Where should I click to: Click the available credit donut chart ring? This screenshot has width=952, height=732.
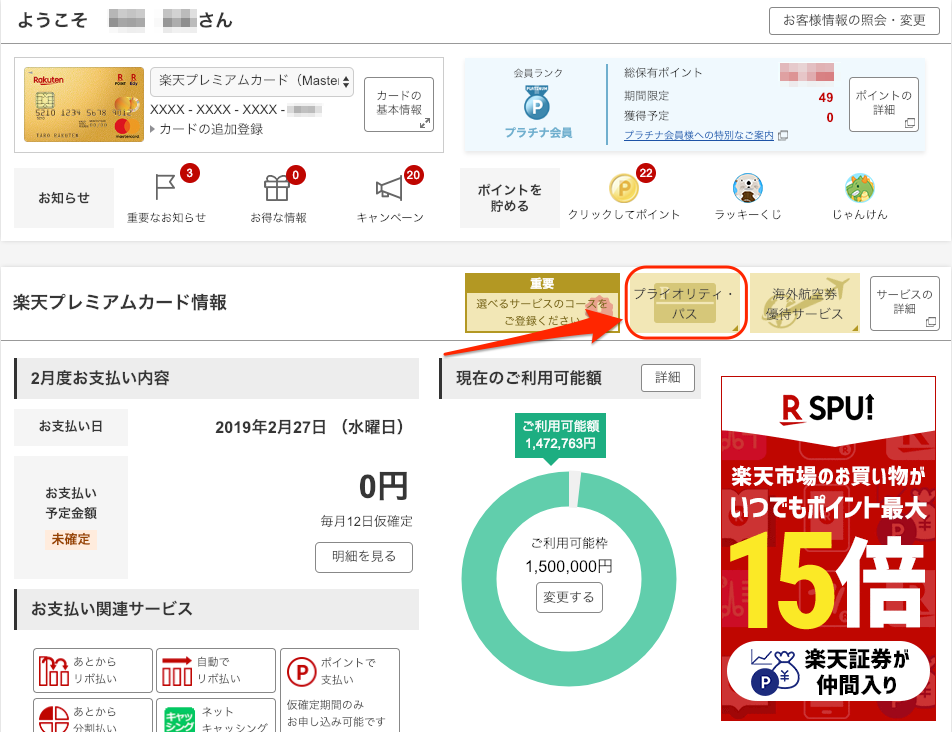point(480,577)
